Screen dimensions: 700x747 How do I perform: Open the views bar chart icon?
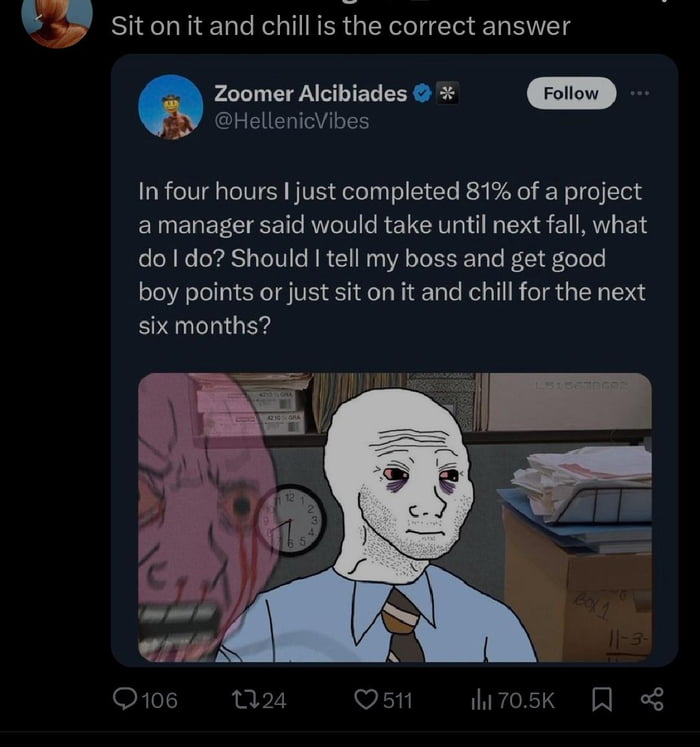[479, 700]
